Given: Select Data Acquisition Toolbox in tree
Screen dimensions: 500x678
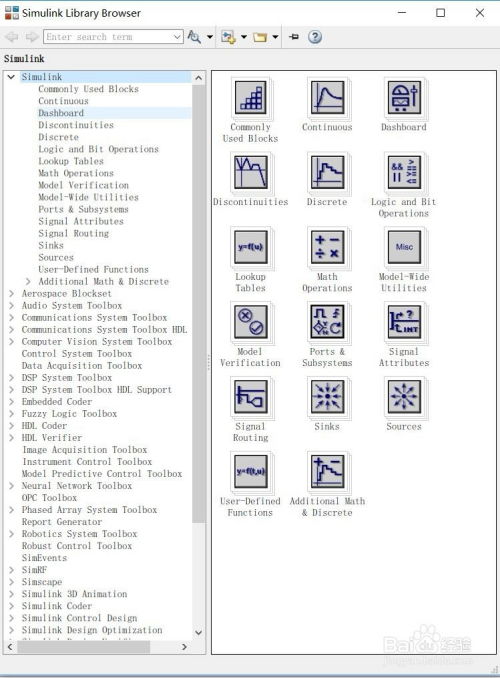Looking at the screenshot, I should [x=82, y=366].
